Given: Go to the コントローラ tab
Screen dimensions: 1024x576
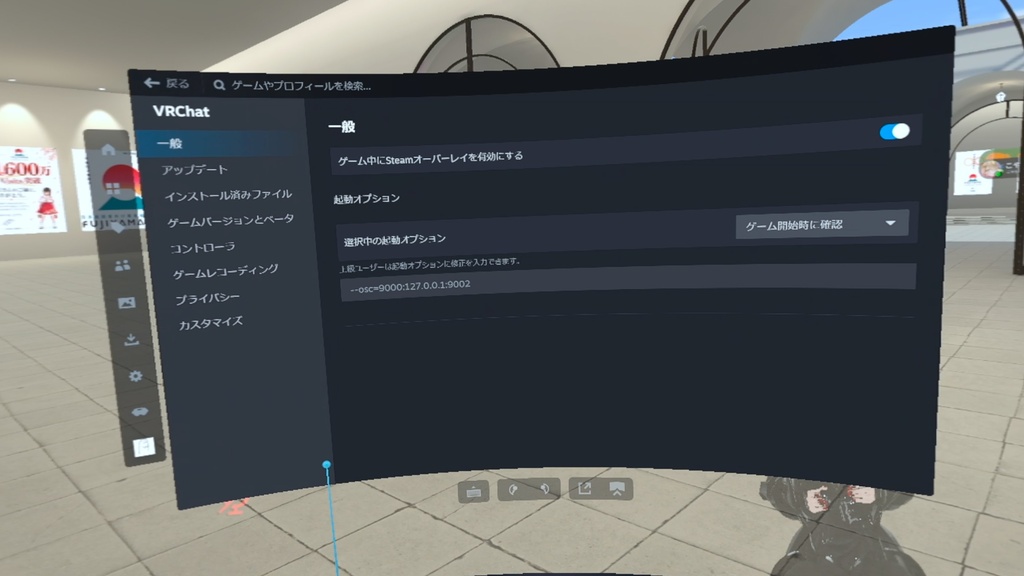Looking at the screenshot, I should click(x=202, y=248).
